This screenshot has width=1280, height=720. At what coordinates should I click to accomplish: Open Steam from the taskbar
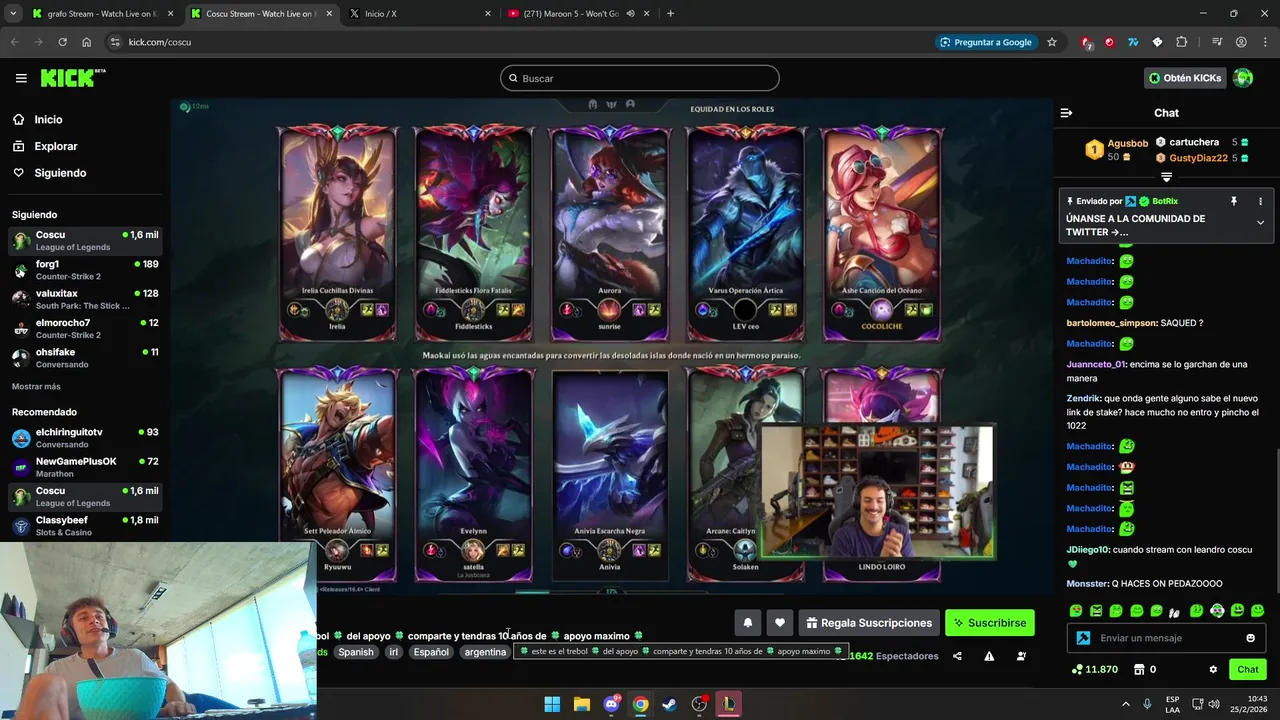[670, 704]
